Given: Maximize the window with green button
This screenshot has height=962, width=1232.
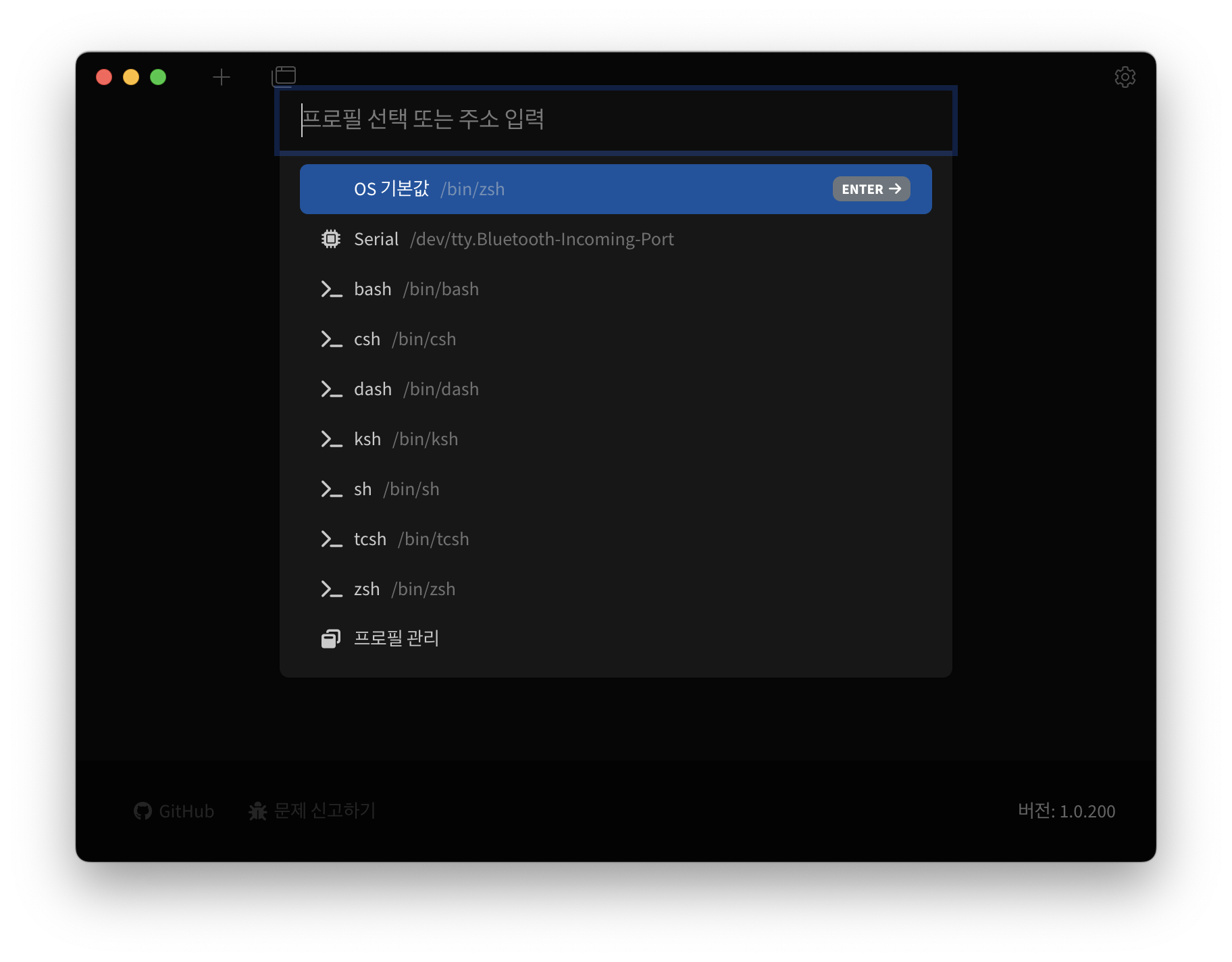Looking at the screenshot, I should (x=158, y=77).
